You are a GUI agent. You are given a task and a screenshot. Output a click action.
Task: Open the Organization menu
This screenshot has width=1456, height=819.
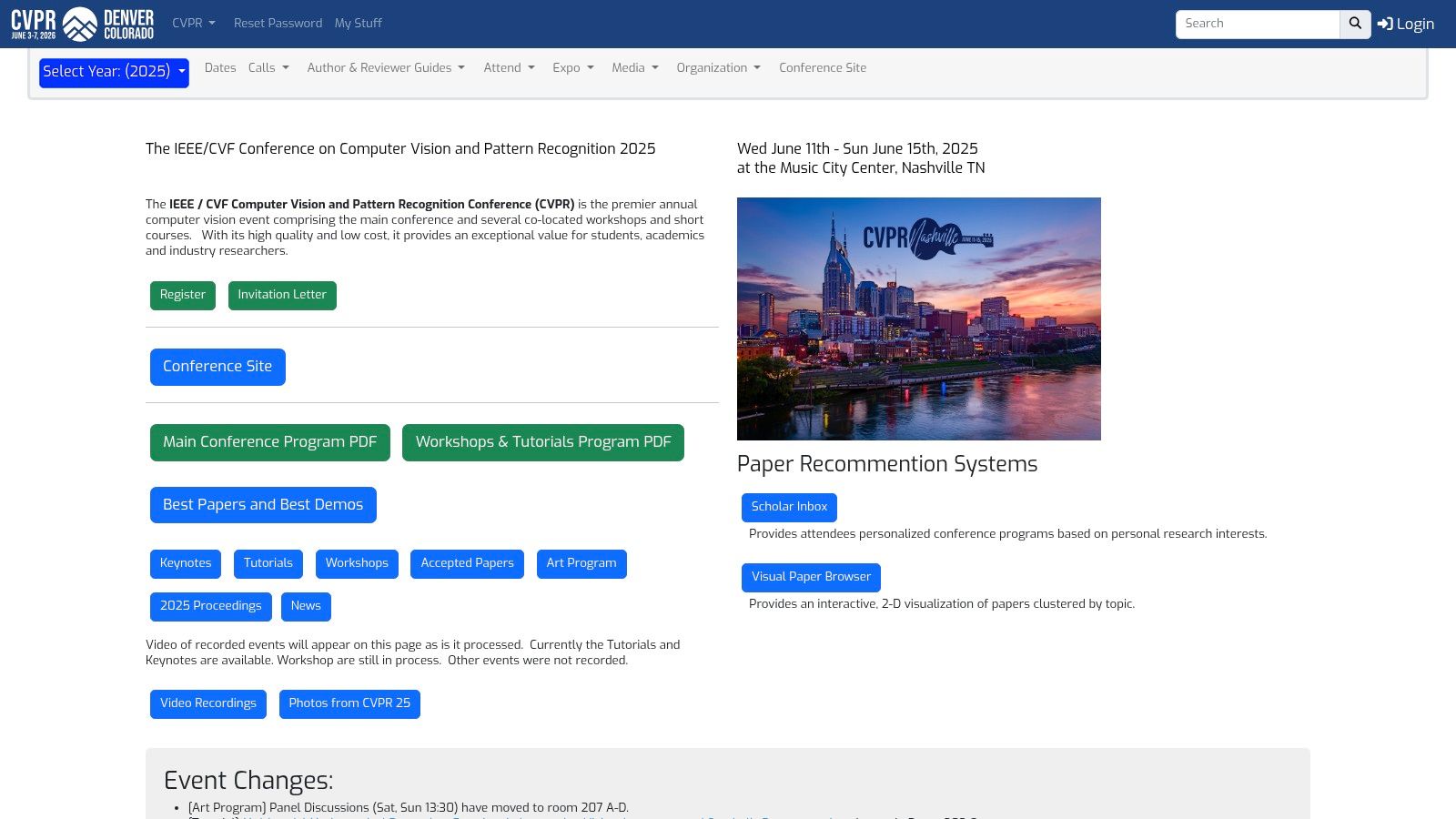(718, 67)
